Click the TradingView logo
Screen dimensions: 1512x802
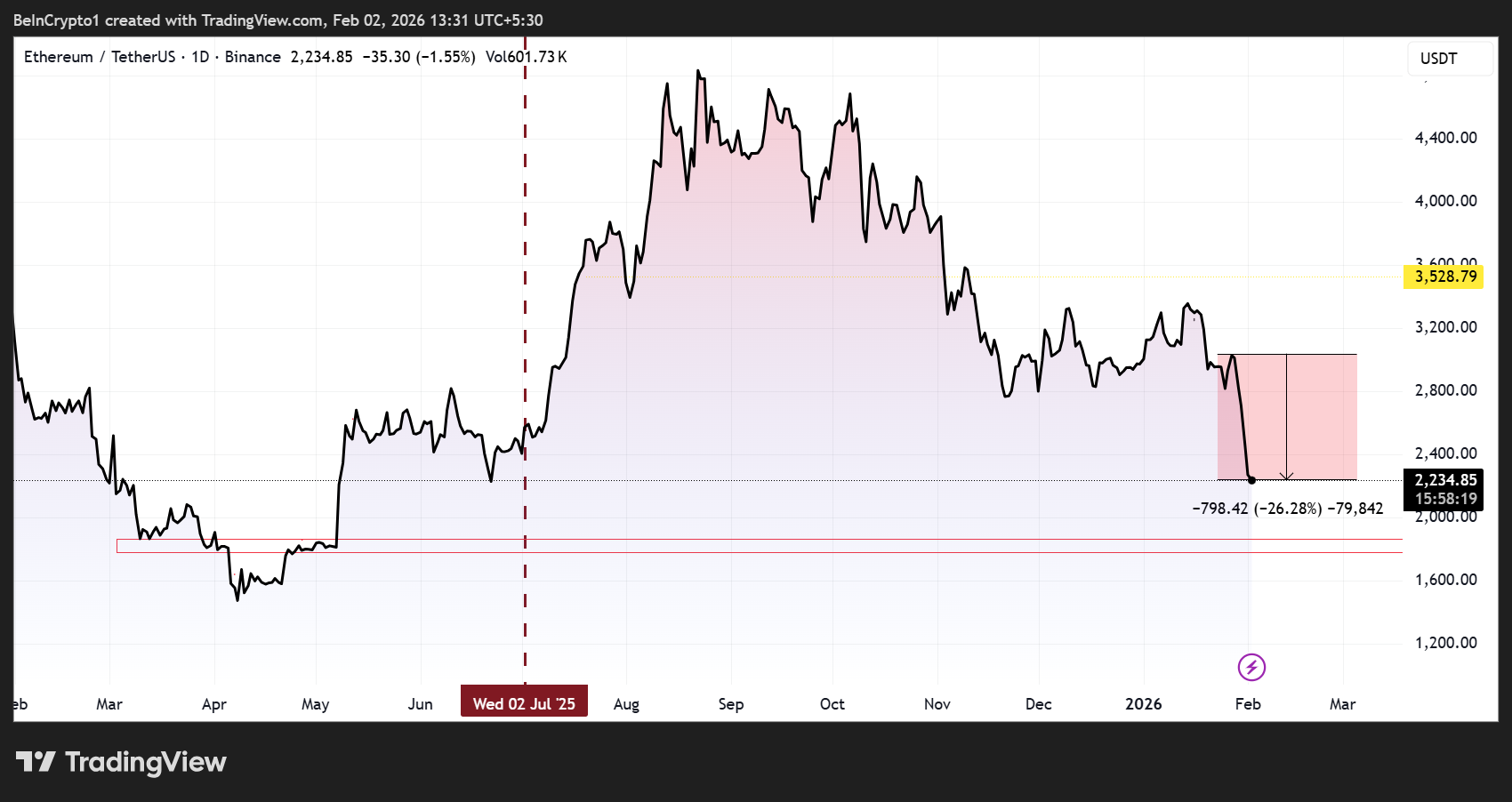tap(122, 762)
